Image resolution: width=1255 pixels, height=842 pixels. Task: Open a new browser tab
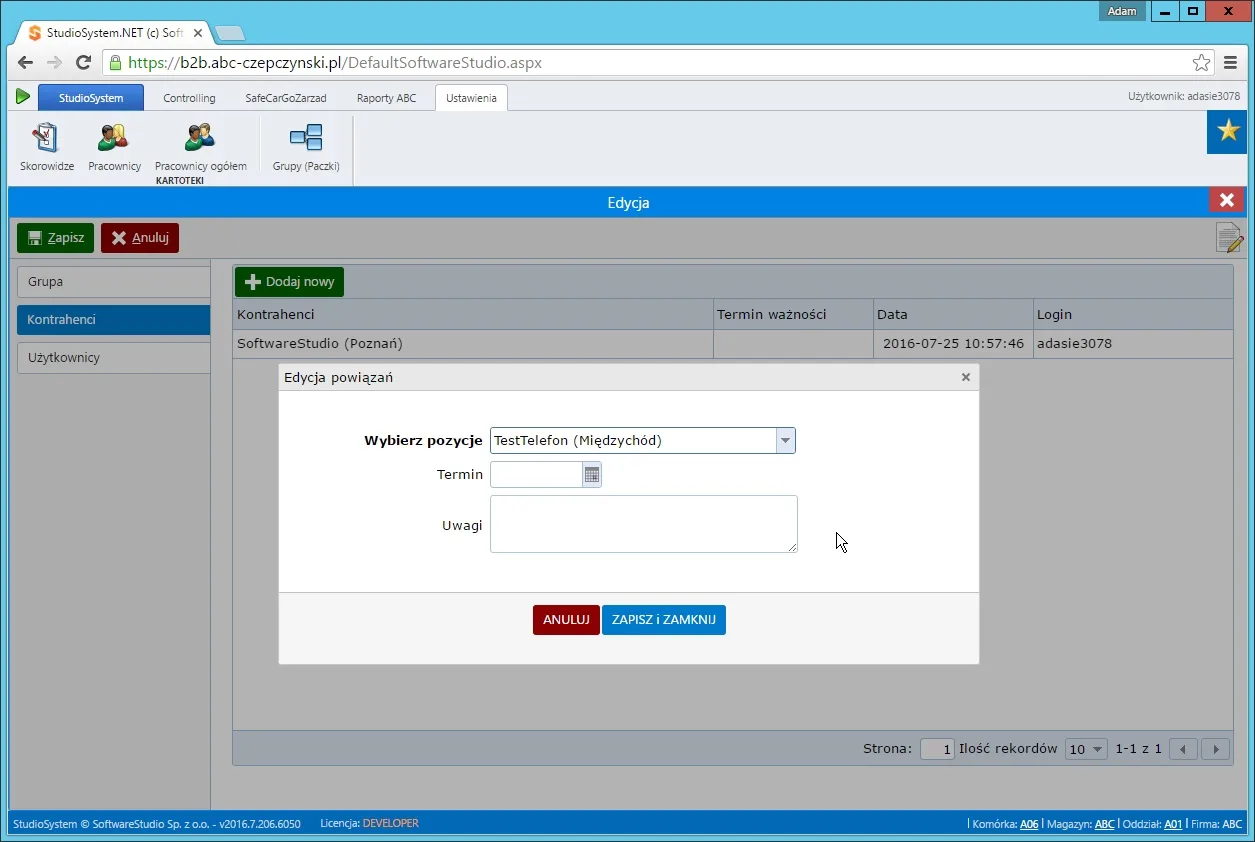click(x=229, y=33)
